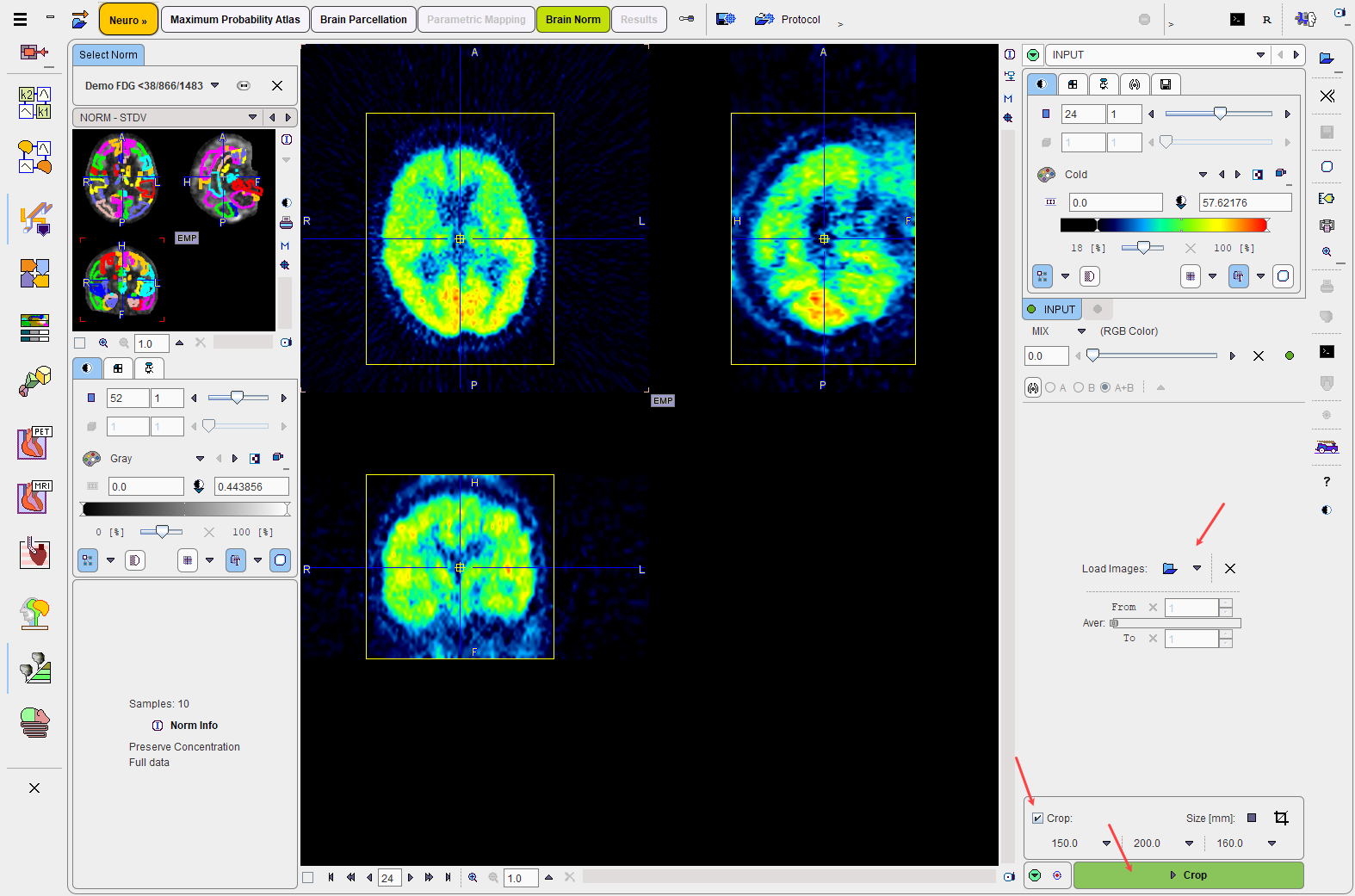Image resolution: width=1355 pixels, height=896 pixels.
Task: Jump to last slice in bottom controls
Action: pos(448,878)
